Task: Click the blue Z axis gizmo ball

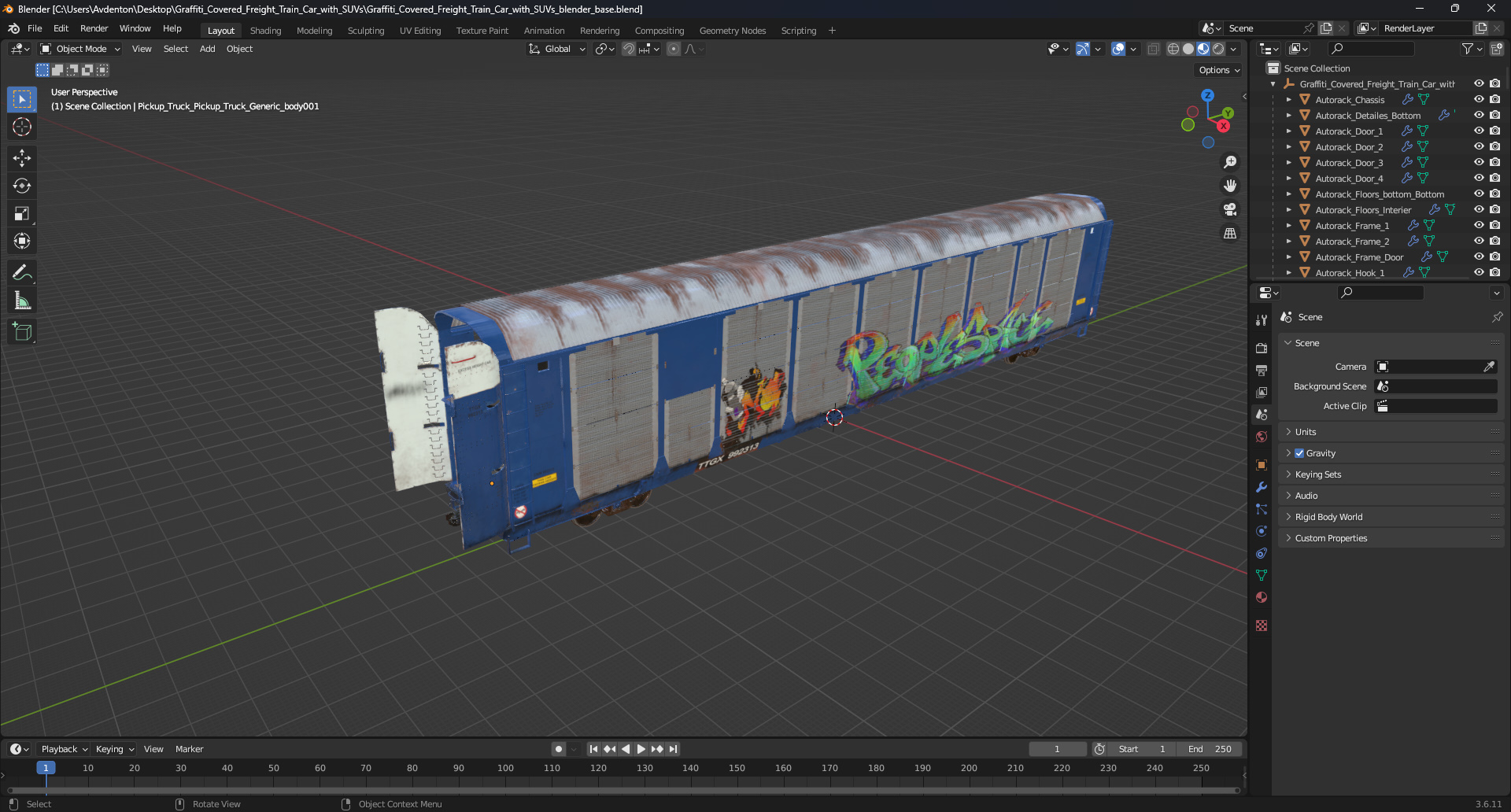Action: [1207, 95]
